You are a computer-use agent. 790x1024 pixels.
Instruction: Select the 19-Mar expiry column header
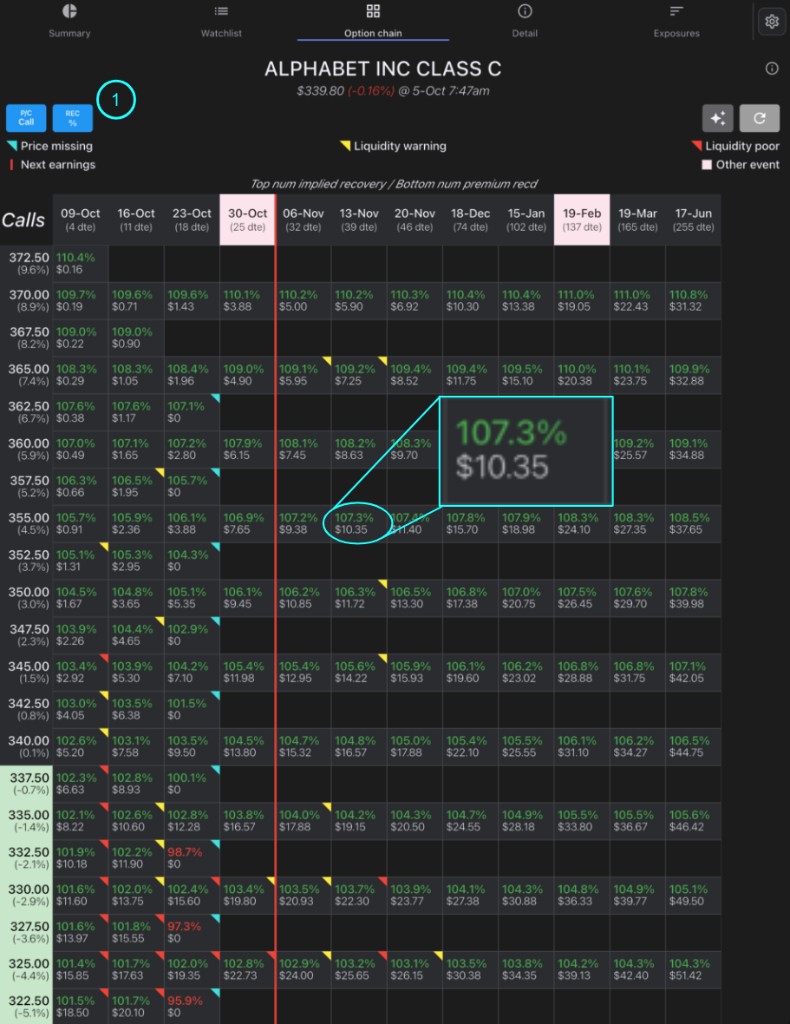pos(638,219)
